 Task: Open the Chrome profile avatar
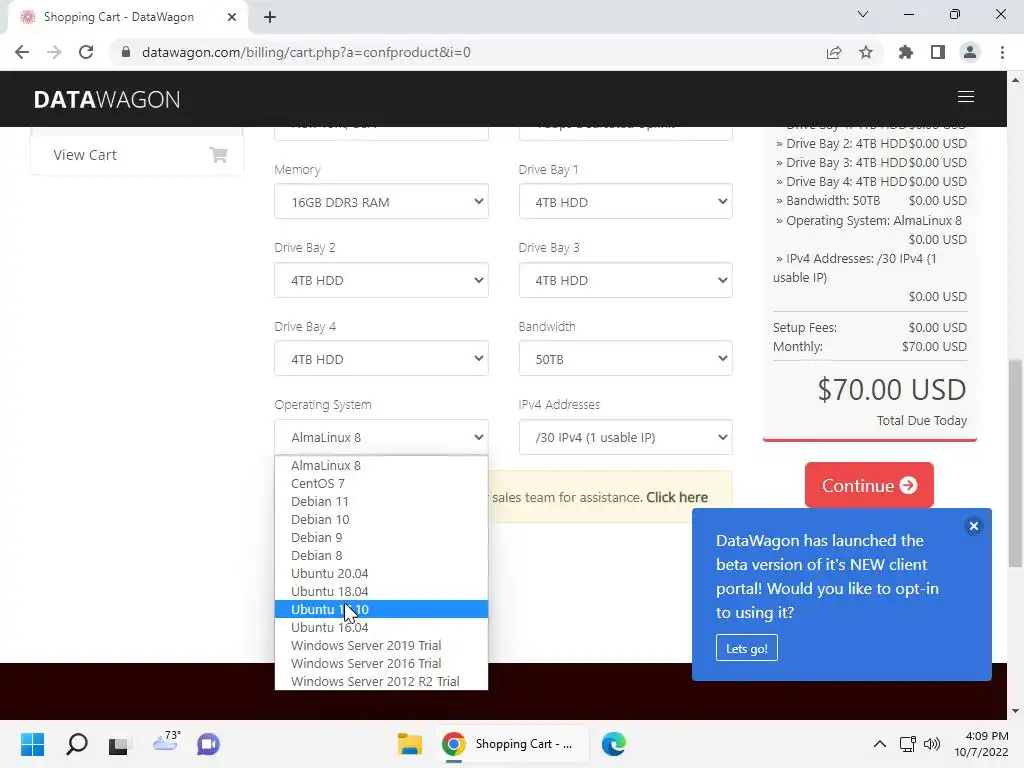[x=970, y=52]
